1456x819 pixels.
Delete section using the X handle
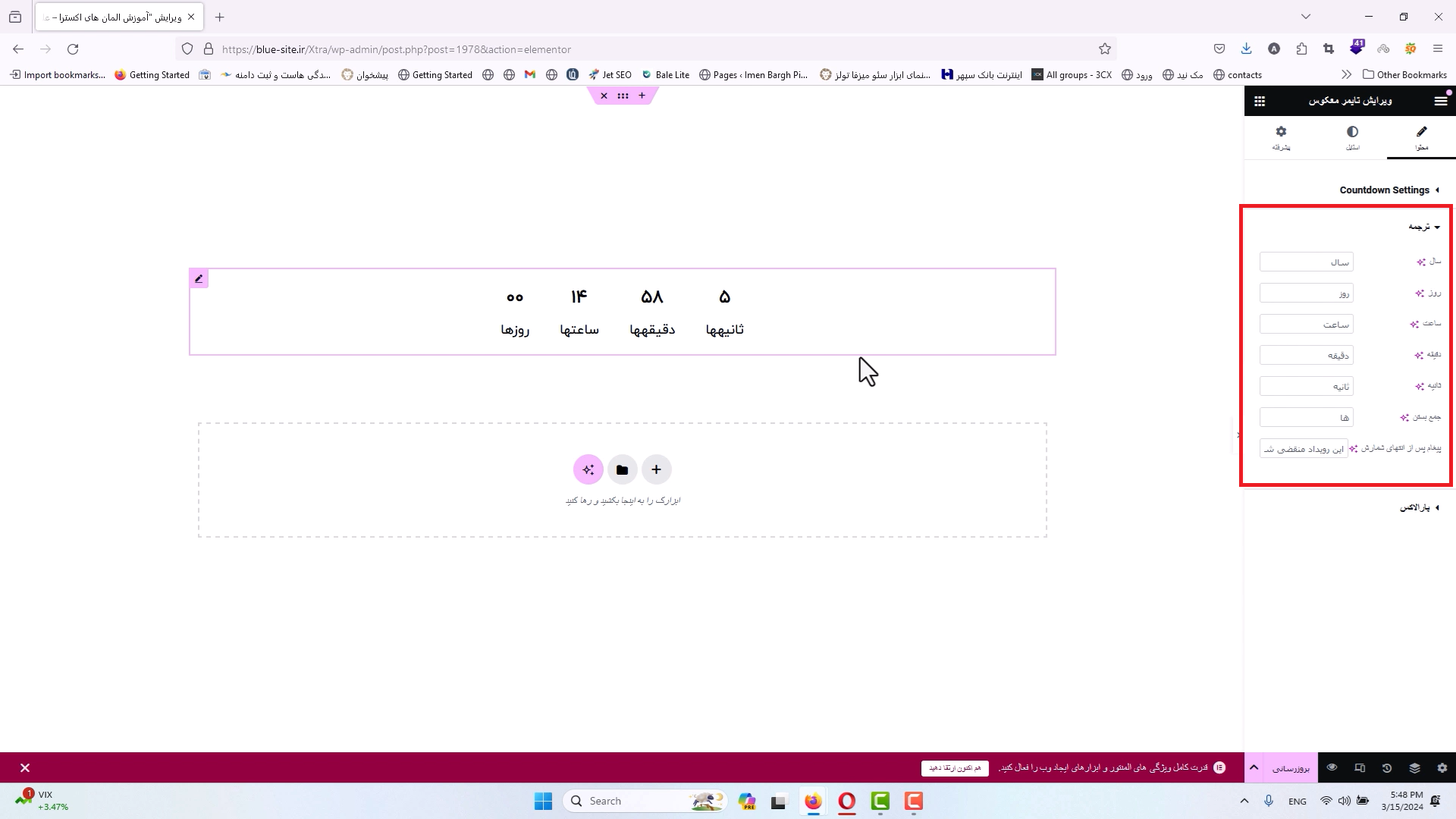(x=604, y=96)
